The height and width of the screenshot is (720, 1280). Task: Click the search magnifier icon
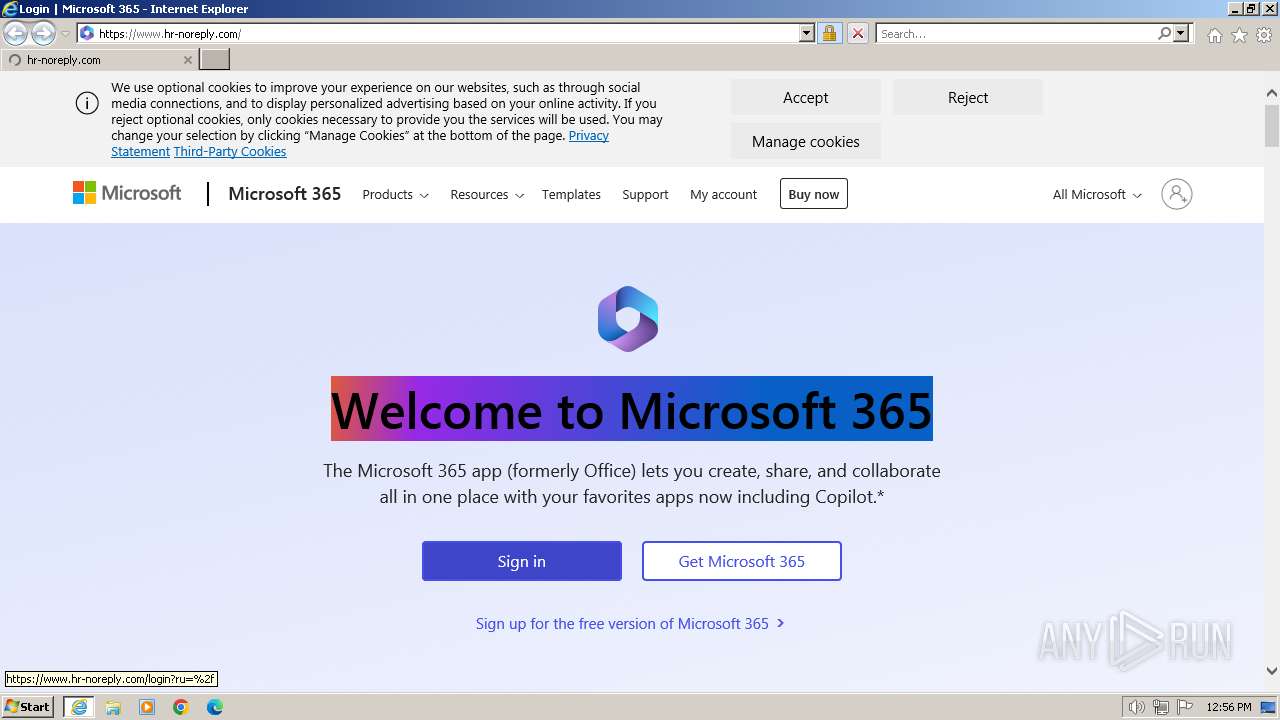click(x=1164, y=33)
